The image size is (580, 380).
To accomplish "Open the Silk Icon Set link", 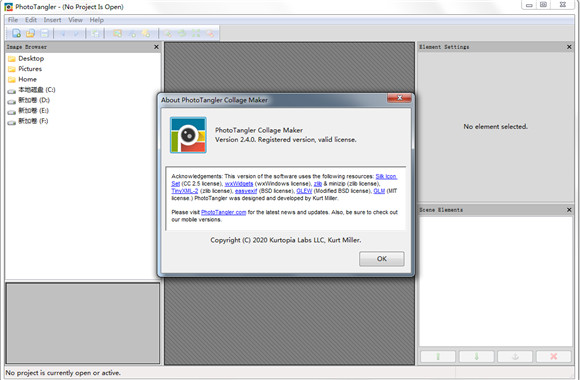I will pyautogui.click(x=386, y=176).
